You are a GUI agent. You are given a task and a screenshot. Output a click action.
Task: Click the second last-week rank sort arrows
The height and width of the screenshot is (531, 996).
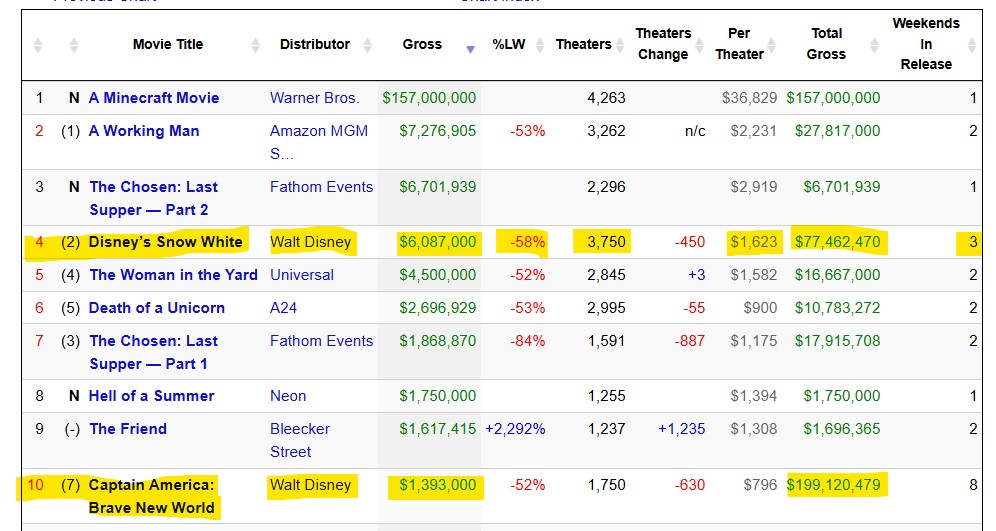pos(74,45)
